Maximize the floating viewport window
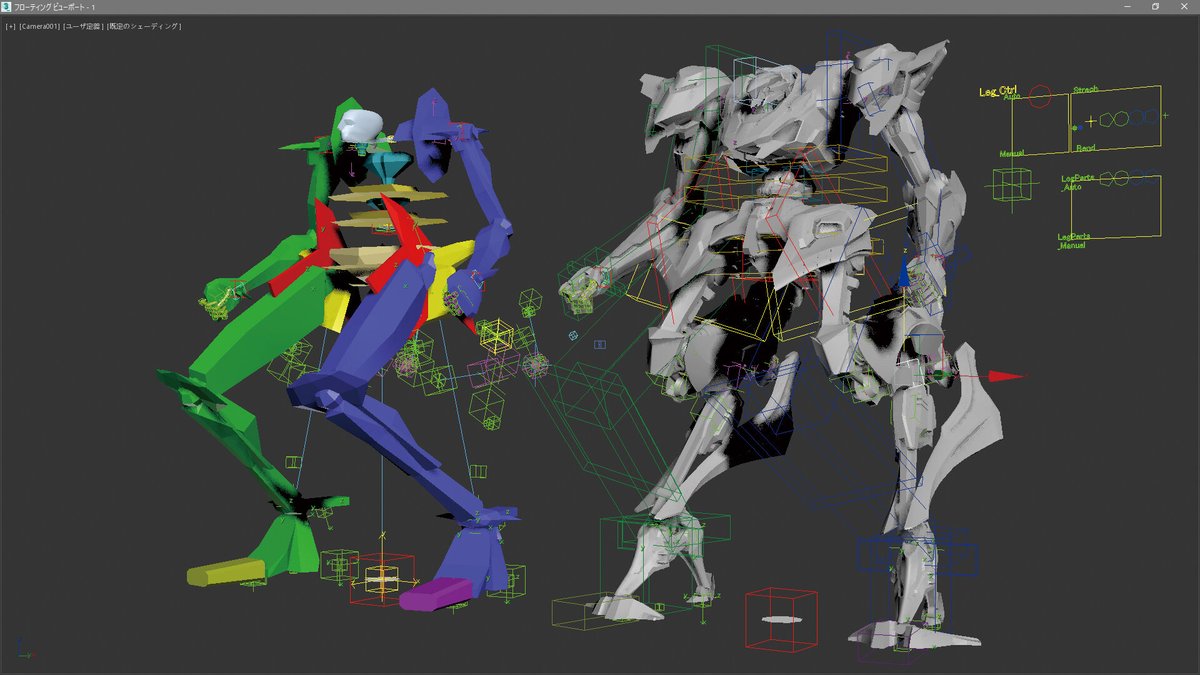The image size is (1200, 675). (1155, 7)
